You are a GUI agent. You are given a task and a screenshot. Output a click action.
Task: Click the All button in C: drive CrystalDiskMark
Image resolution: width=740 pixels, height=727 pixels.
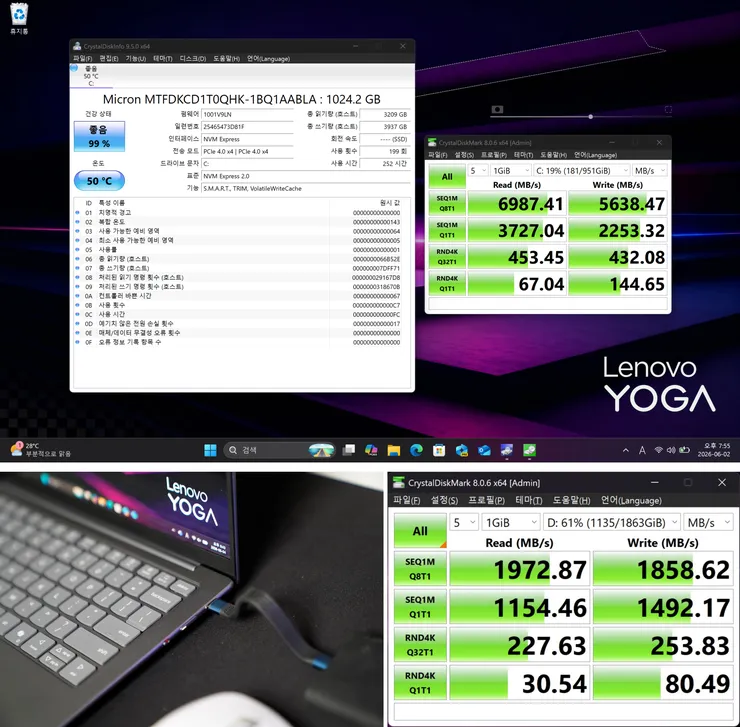tap(447, 177)
